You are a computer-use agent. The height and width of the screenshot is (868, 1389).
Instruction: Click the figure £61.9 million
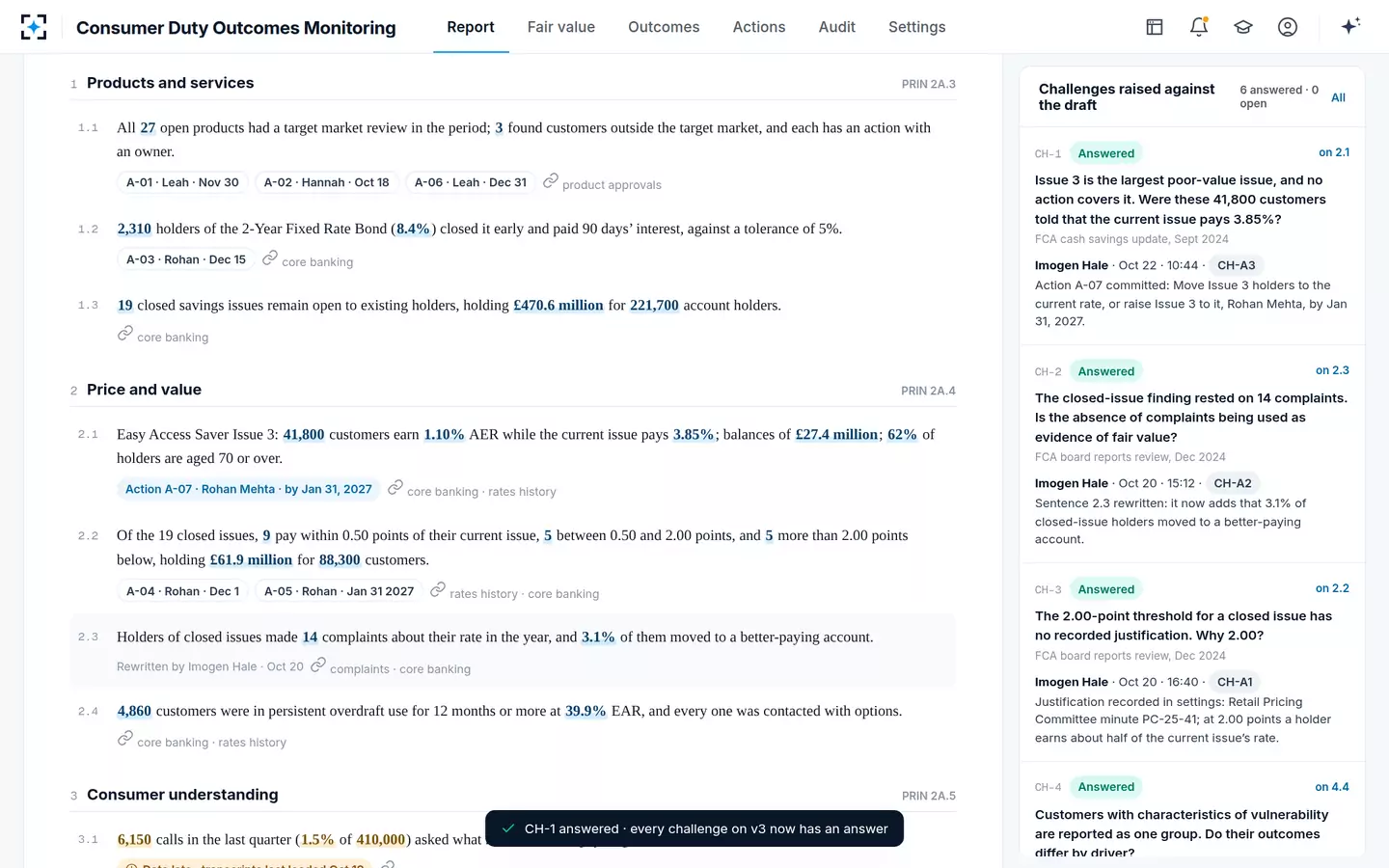coord(251,559)
